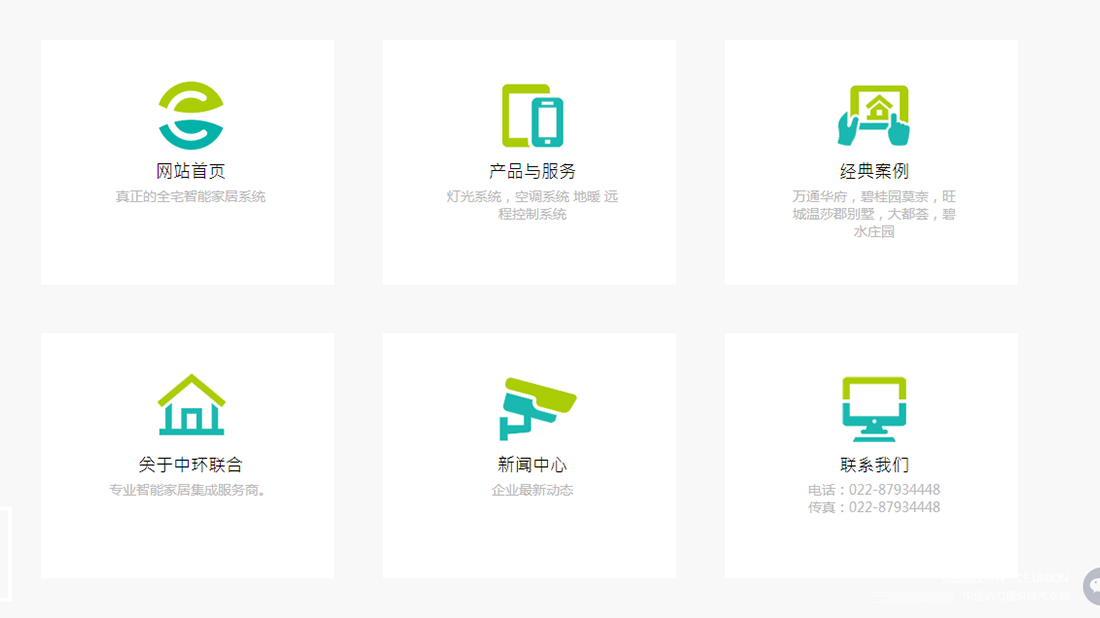The image size is (1100, 618).
Task: Click the text 专业智能家居集成服务商。
Action: coord(188,490)
